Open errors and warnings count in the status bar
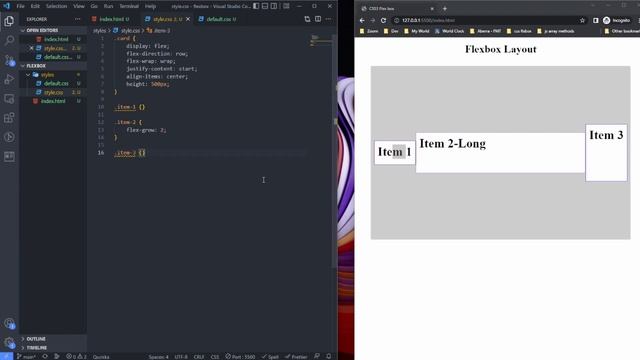The height and width of the screenshot is (360, 640). coord(76,356)
